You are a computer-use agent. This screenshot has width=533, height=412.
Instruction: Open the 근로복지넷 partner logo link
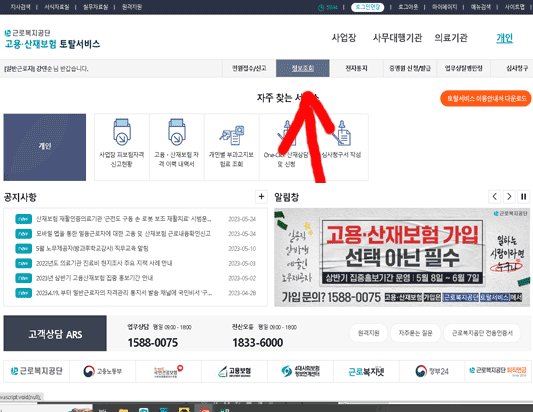click(x=366, y=371)
